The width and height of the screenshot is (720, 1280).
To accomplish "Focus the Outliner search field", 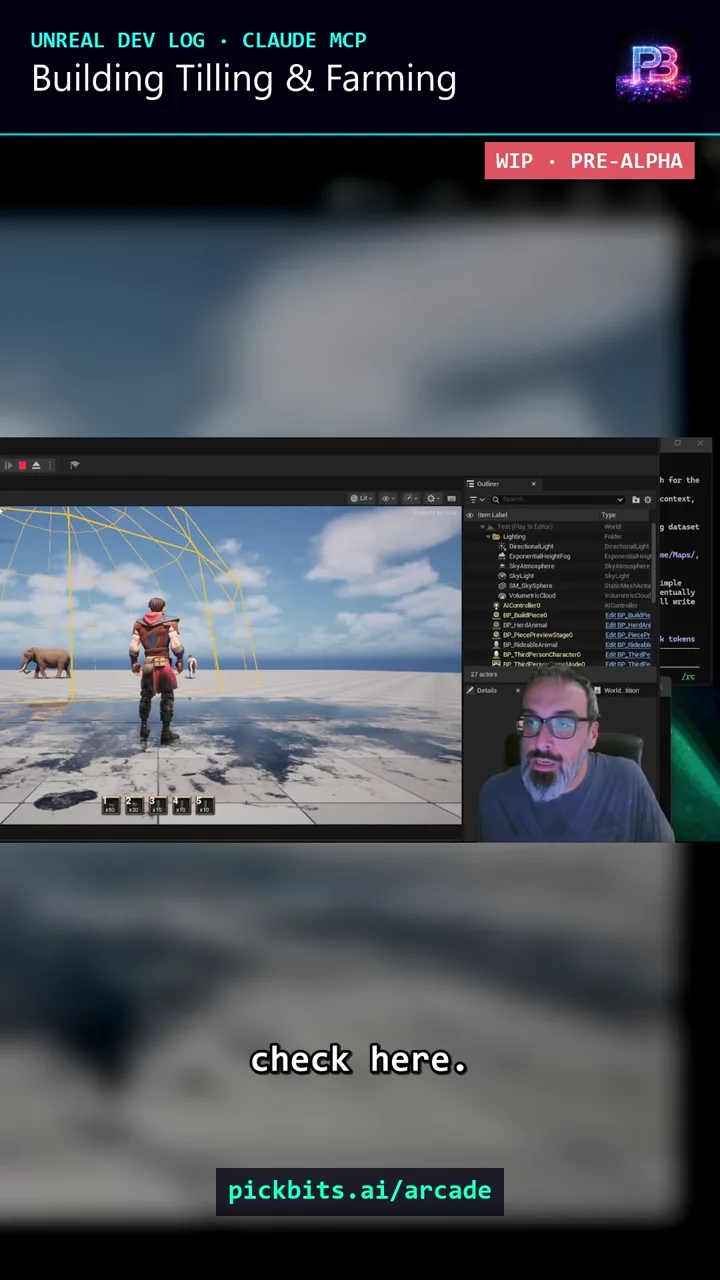I will click(x=557, y=499).
